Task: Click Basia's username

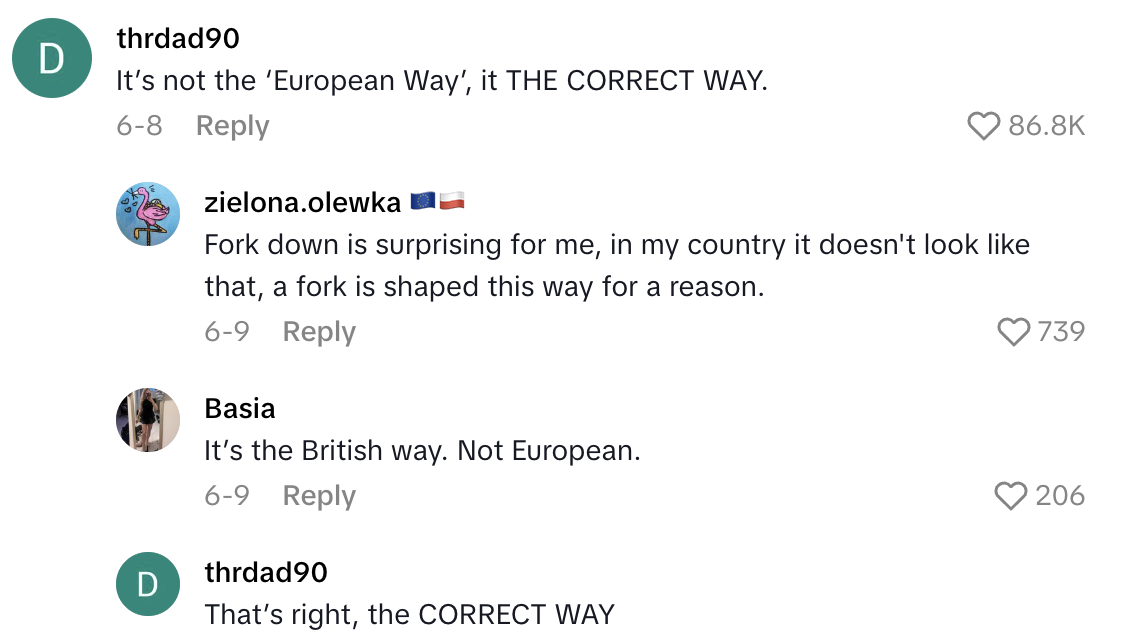Action: [240, 407]
